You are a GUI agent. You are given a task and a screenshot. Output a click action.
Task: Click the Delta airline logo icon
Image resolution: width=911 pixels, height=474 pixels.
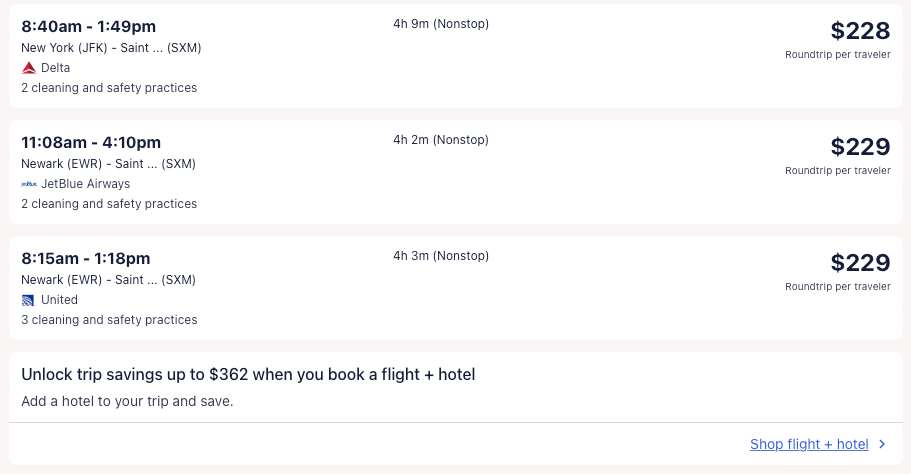(29, 68)
